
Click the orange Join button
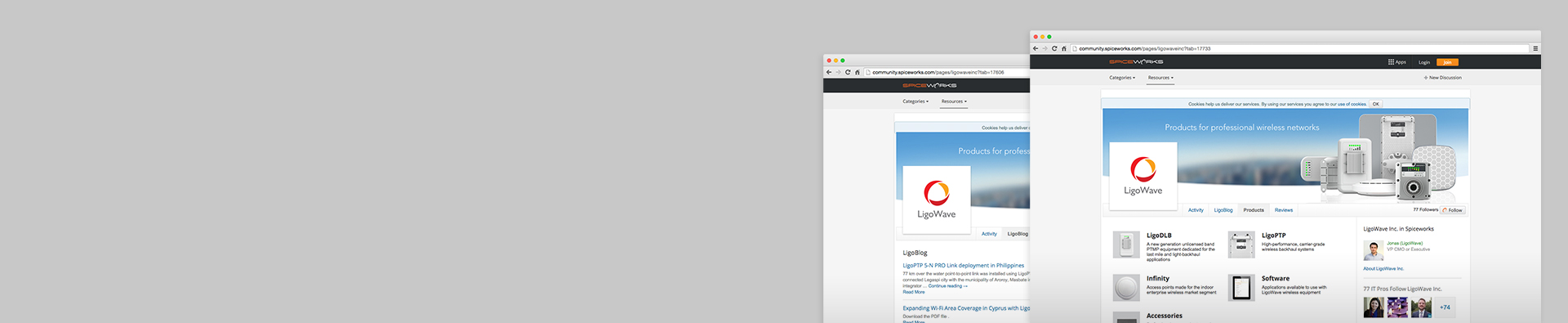[1447, 62]
